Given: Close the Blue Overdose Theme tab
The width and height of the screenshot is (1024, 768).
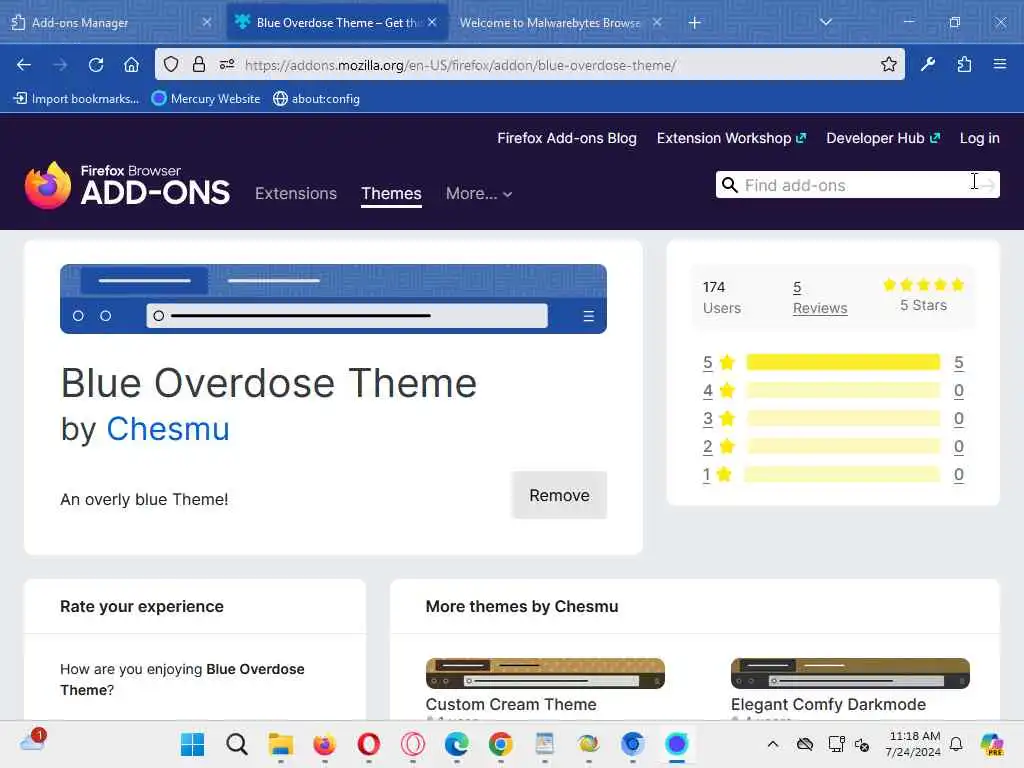Looking at the screenshot, I should [432, 22].
